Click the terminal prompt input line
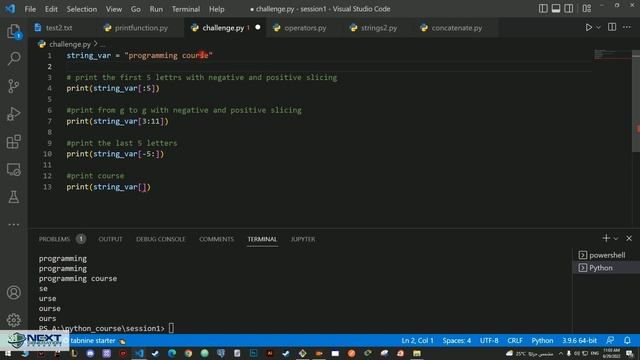Image resolution: width=640 pixels, height=360 pixels. coord(106,329)
